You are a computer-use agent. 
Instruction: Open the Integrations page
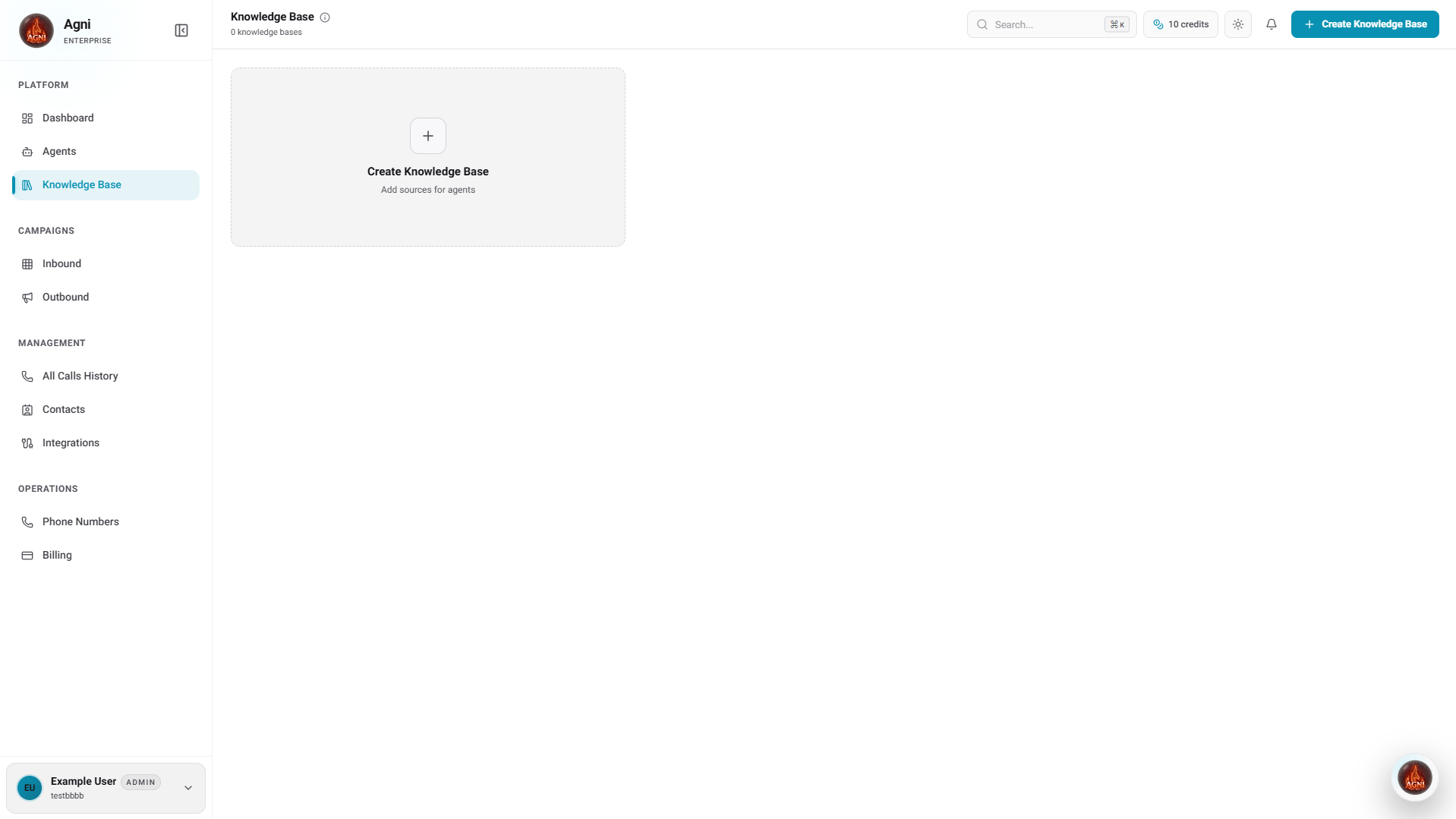(106, 443)
